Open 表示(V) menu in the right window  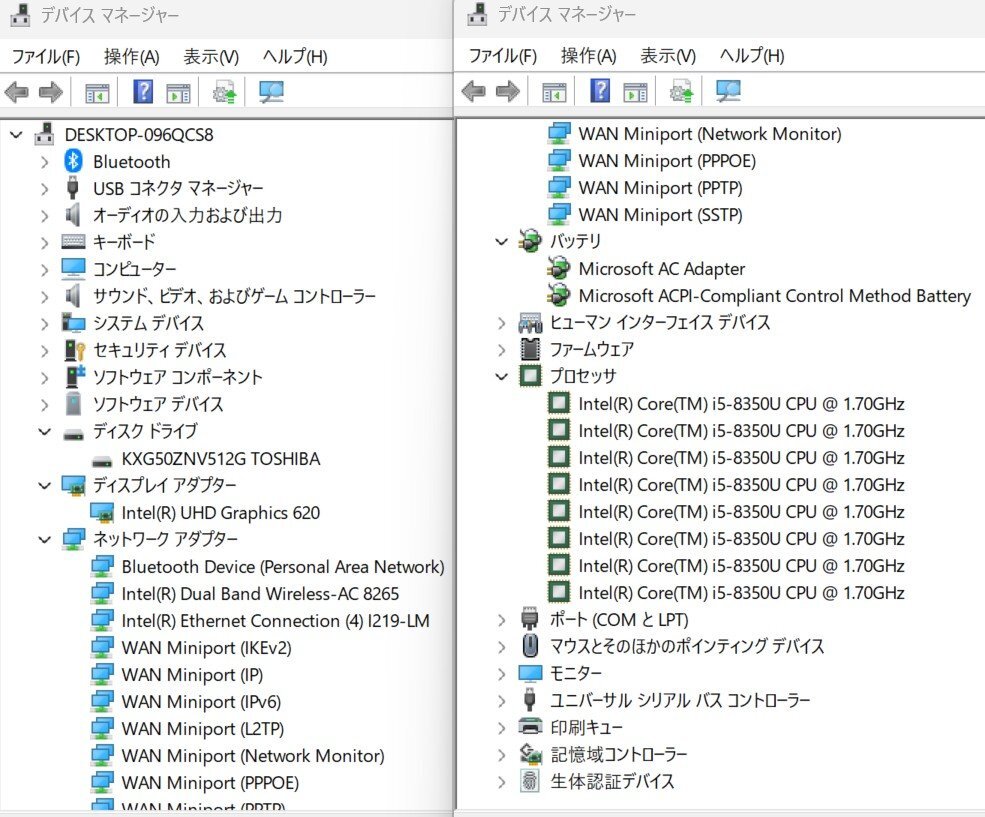tap(668, 56)
